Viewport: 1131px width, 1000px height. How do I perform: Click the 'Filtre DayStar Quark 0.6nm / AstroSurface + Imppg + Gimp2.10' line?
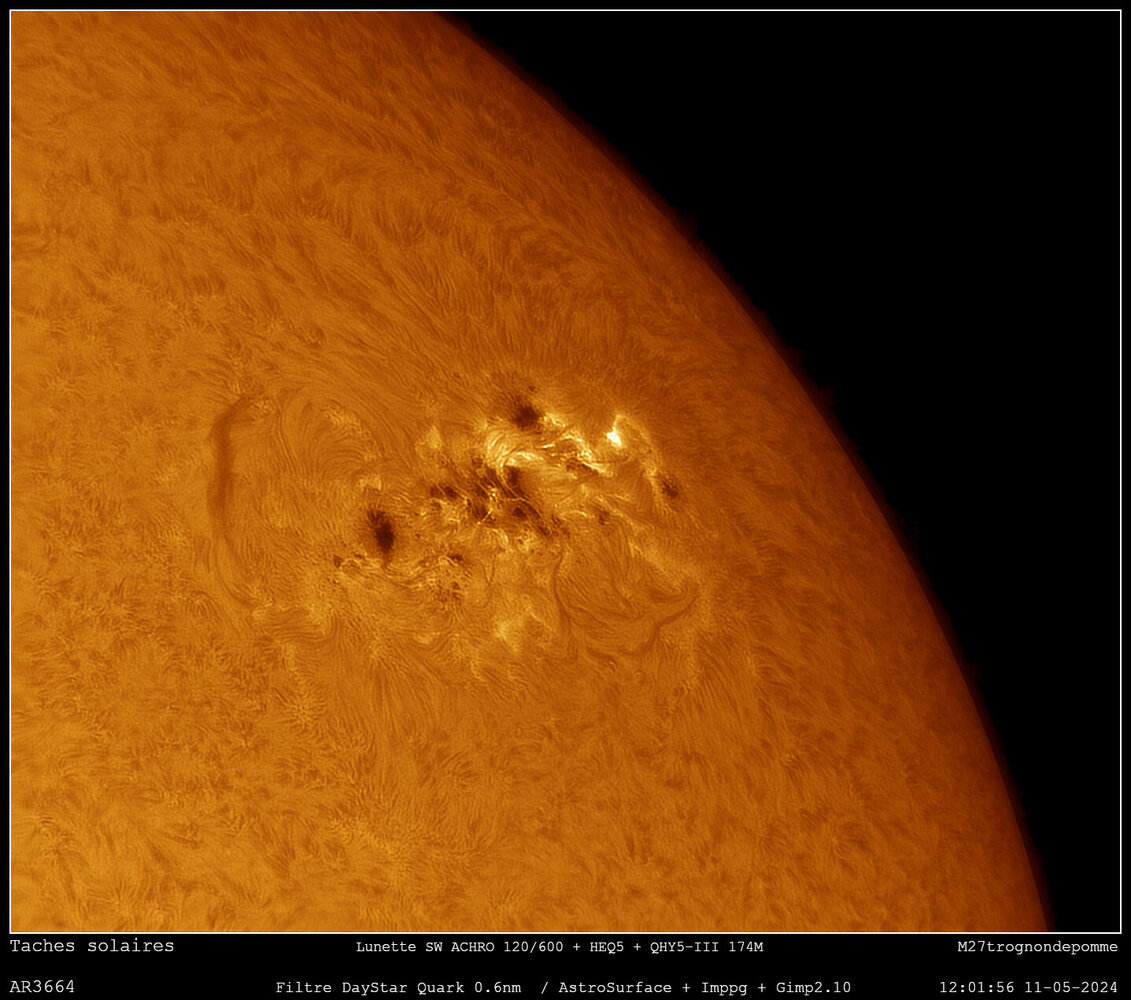(563, 988)
